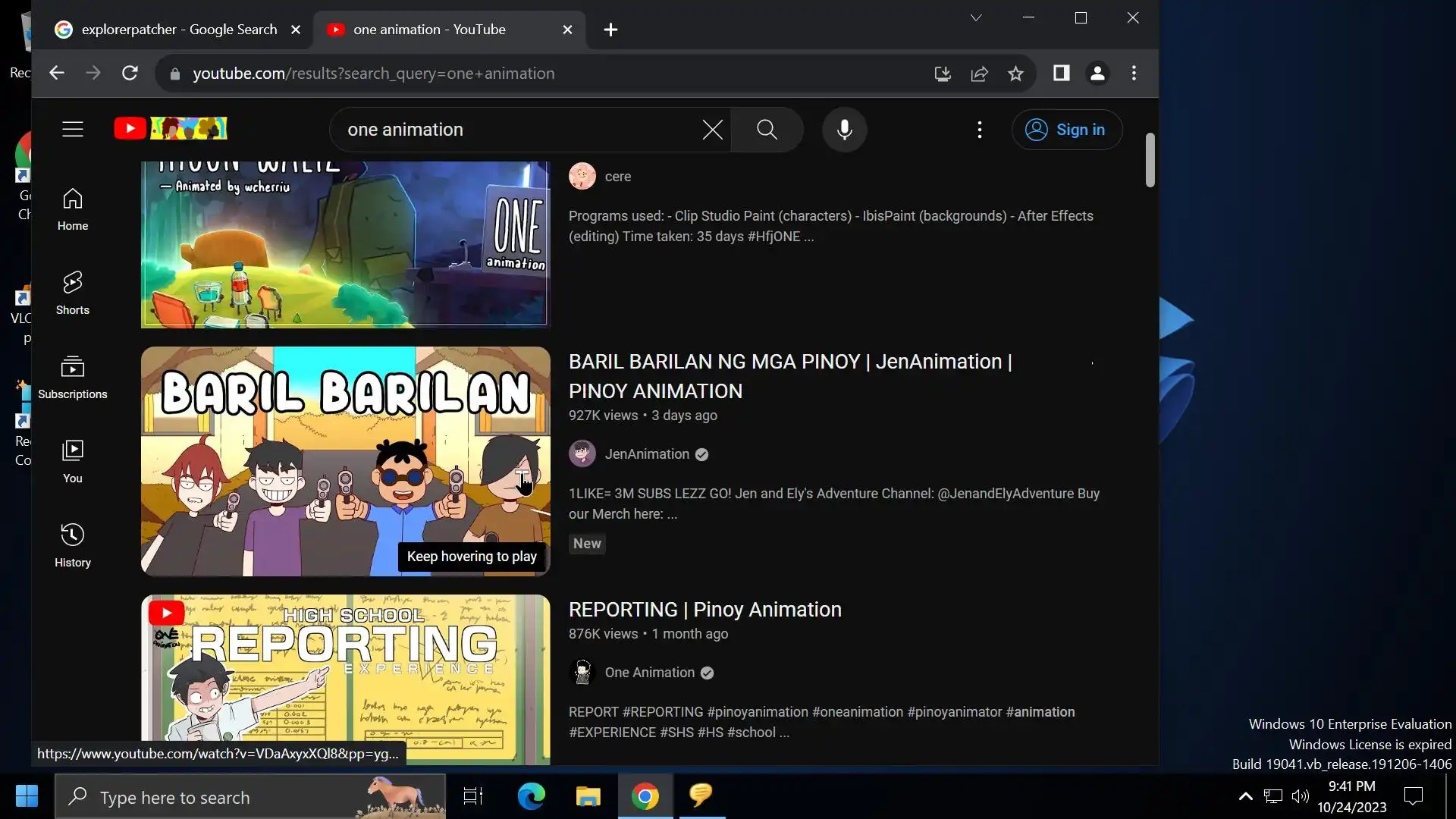This screenshot has height=819, width=1456.
Task: Expand Chrome tab search chevron
Action: tap(976, 17)
